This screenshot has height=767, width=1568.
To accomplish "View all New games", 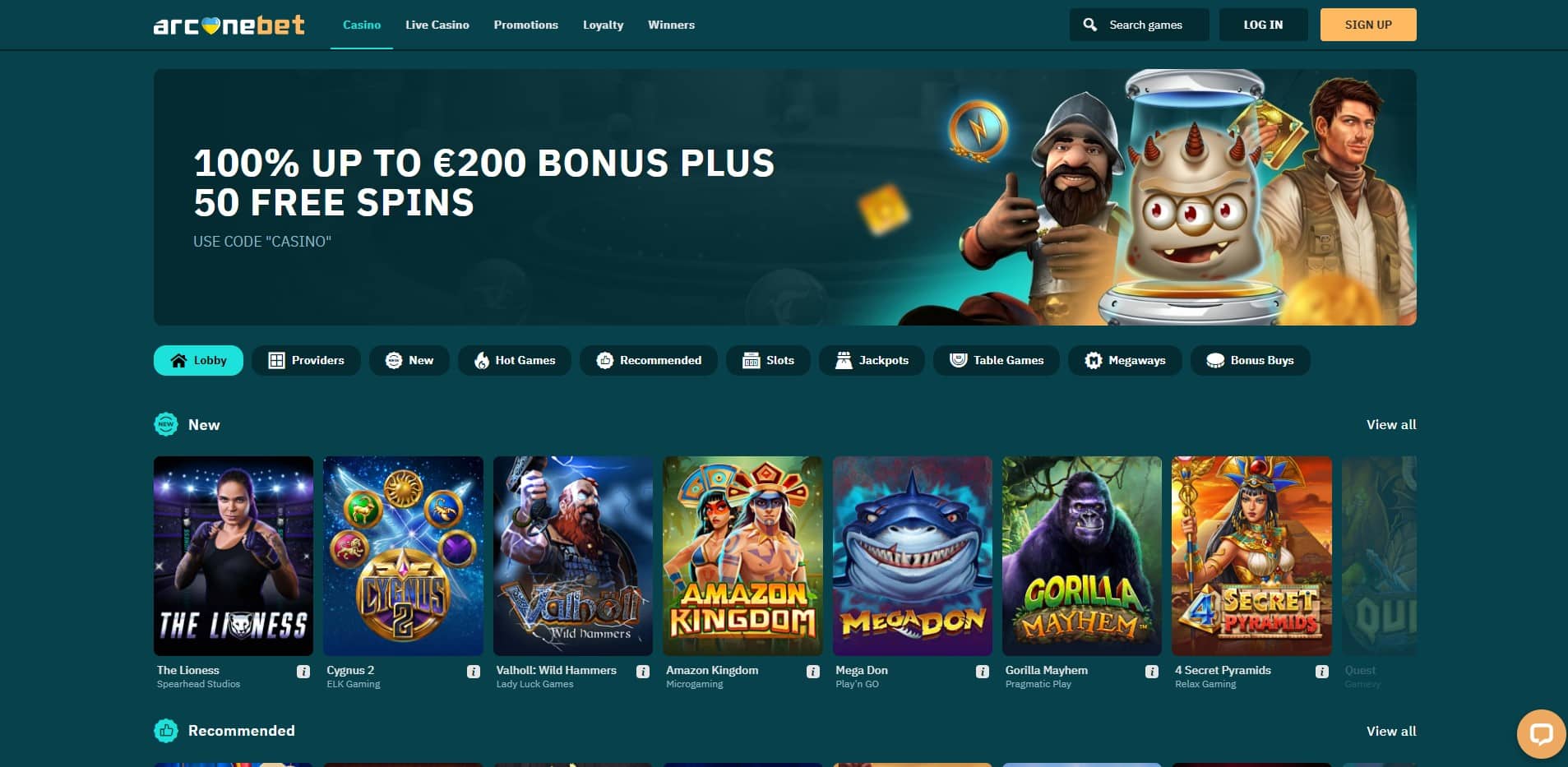I will 1391,425.
